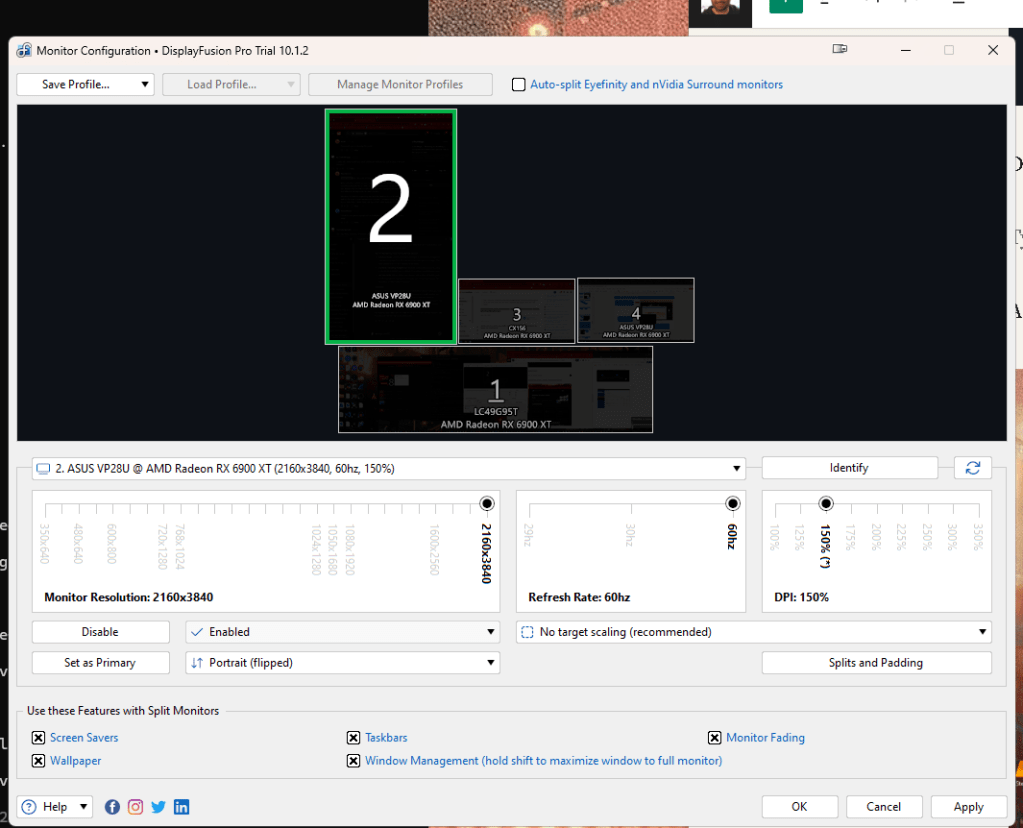
Task: Click the refresh monitors icon button
Action: (x=973, y=468)
